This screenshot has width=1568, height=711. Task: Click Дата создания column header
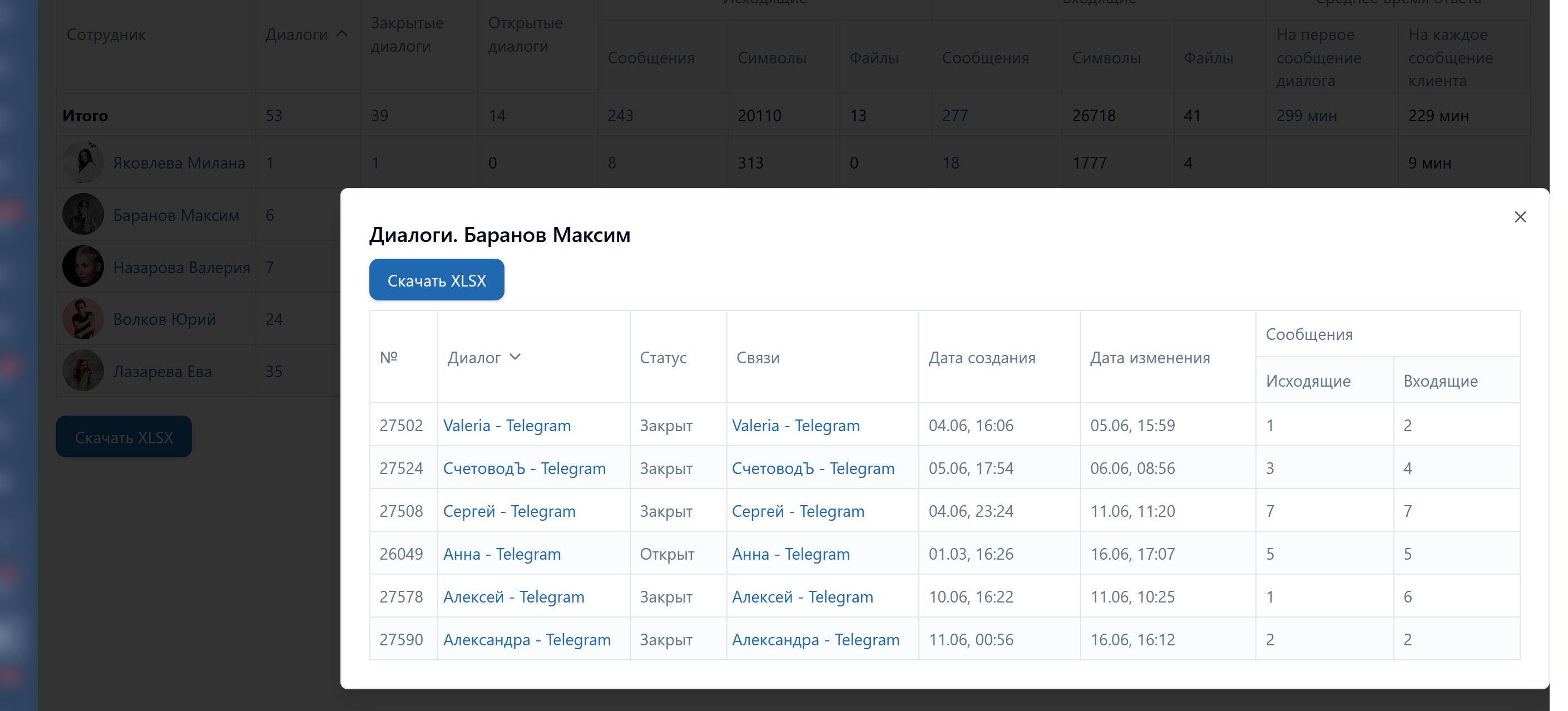coord(981,358)
